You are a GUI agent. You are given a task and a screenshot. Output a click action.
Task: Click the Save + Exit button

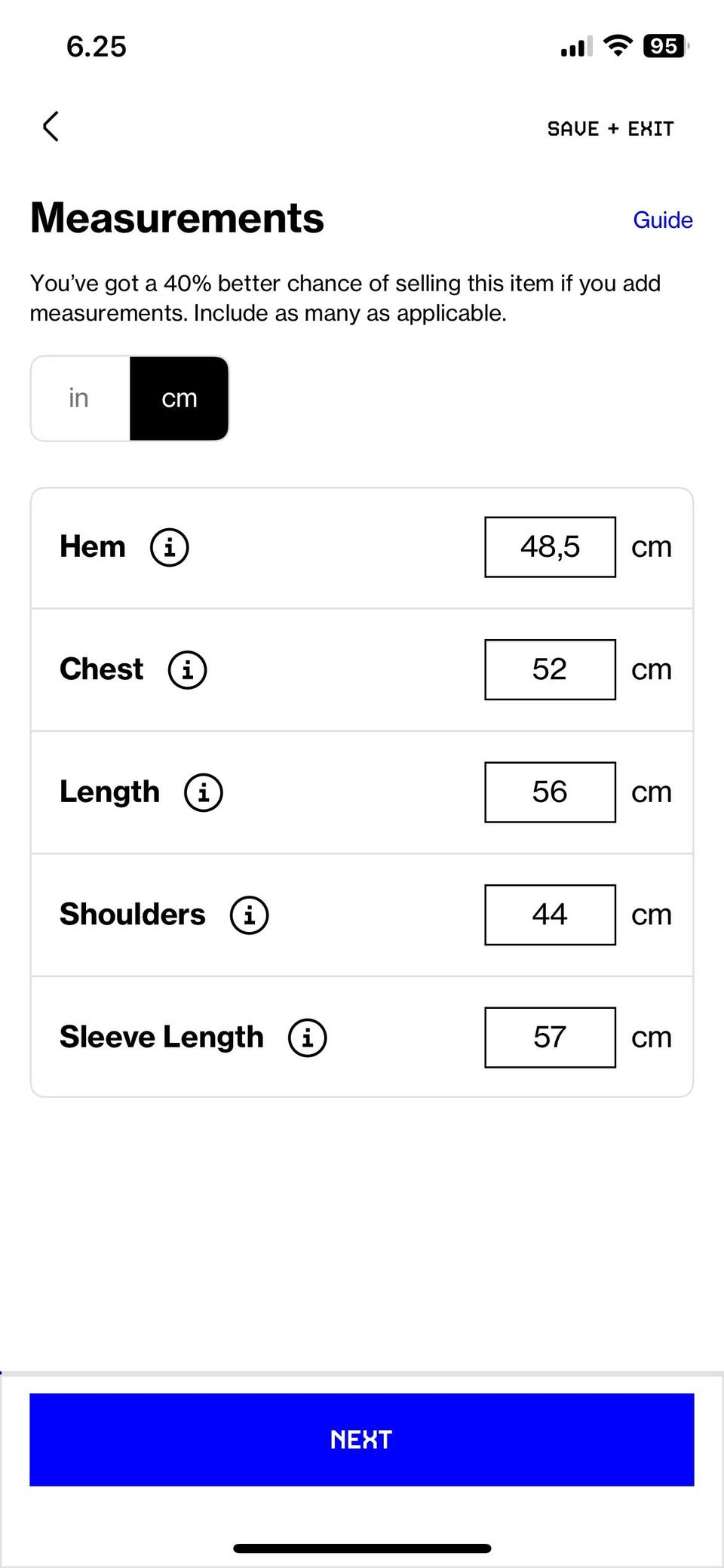[x=610, y=129]
